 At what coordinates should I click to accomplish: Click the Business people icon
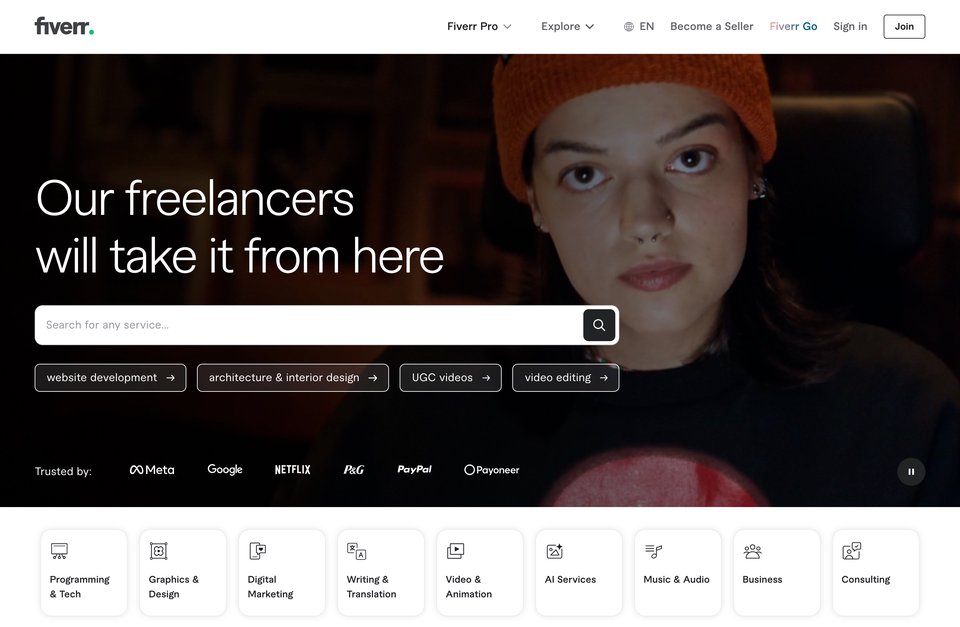[x=752, y=551]
